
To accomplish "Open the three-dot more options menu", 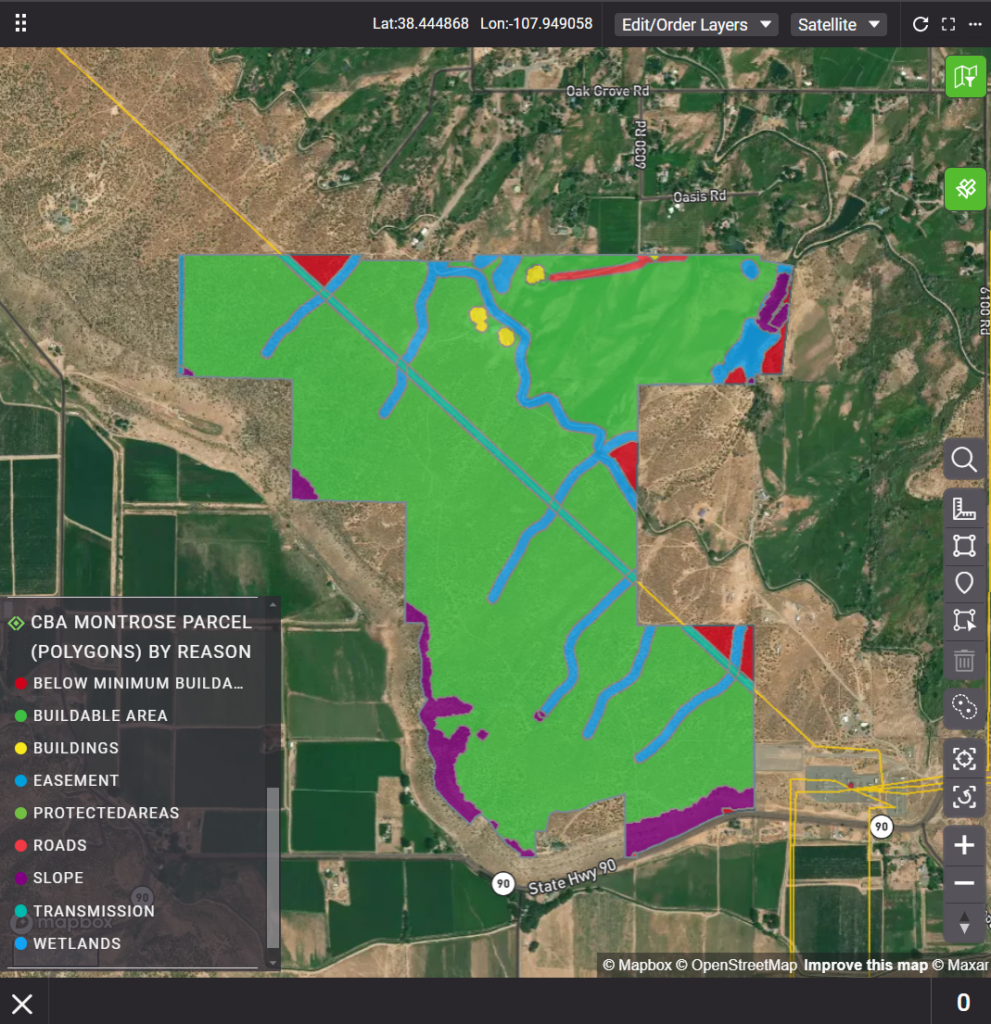I will click(x=976, y=25).
